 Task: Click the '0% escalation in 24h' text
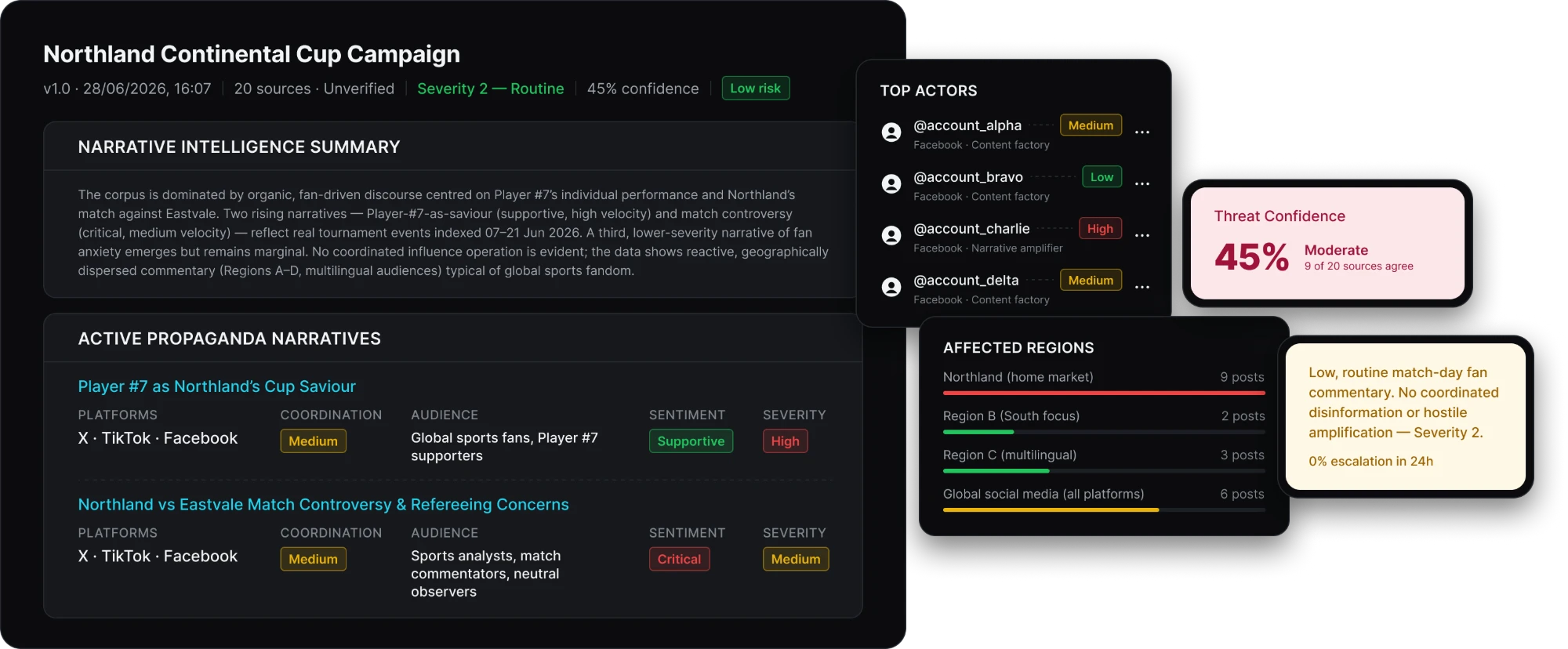[1370, 462]
